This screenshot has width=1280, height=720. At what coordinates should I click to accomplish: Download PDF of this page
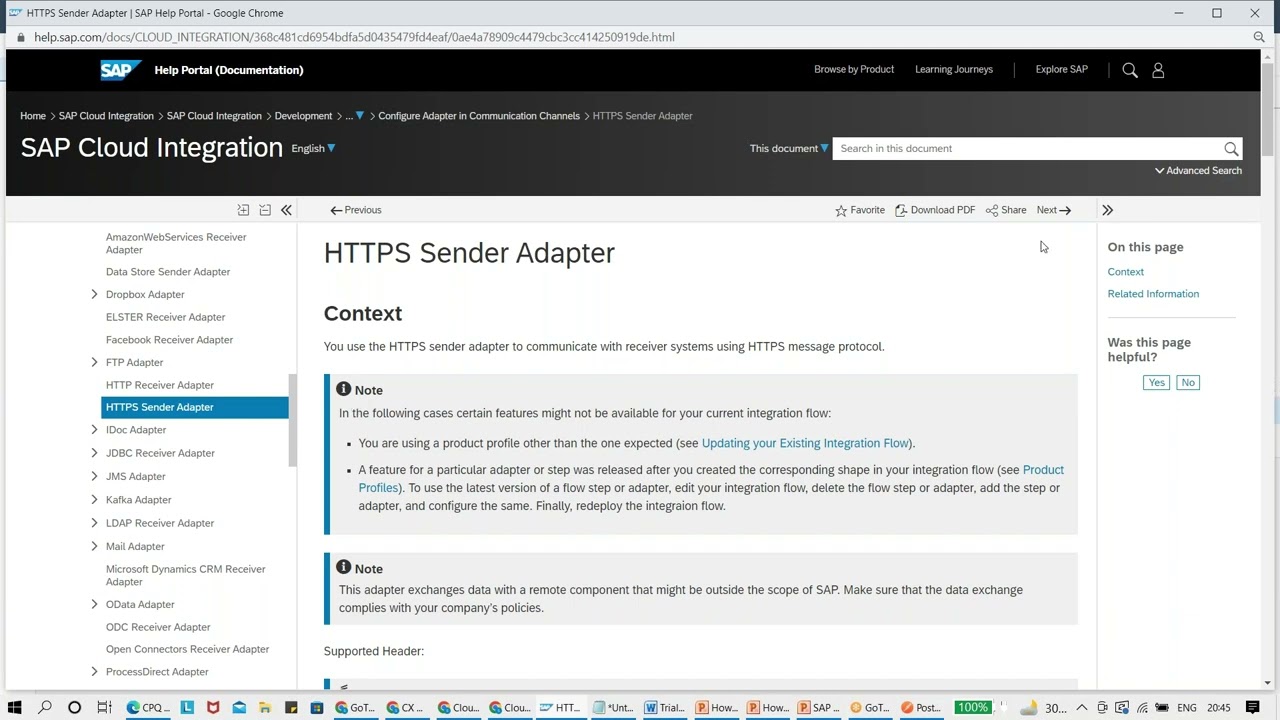[x=935, y=210]
